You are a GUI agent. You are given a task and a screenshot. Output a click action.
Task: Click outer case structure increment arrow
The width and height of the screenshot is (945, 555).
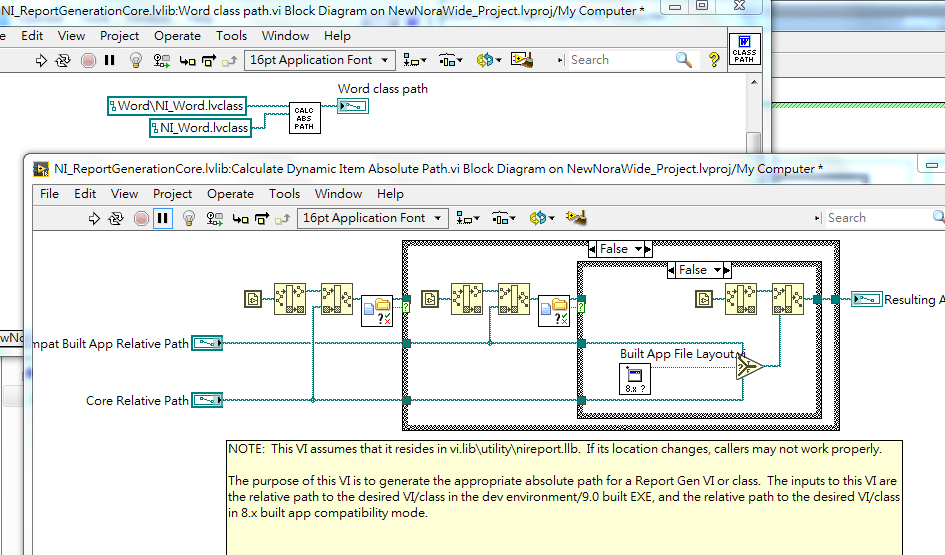[x=648, y=249]
